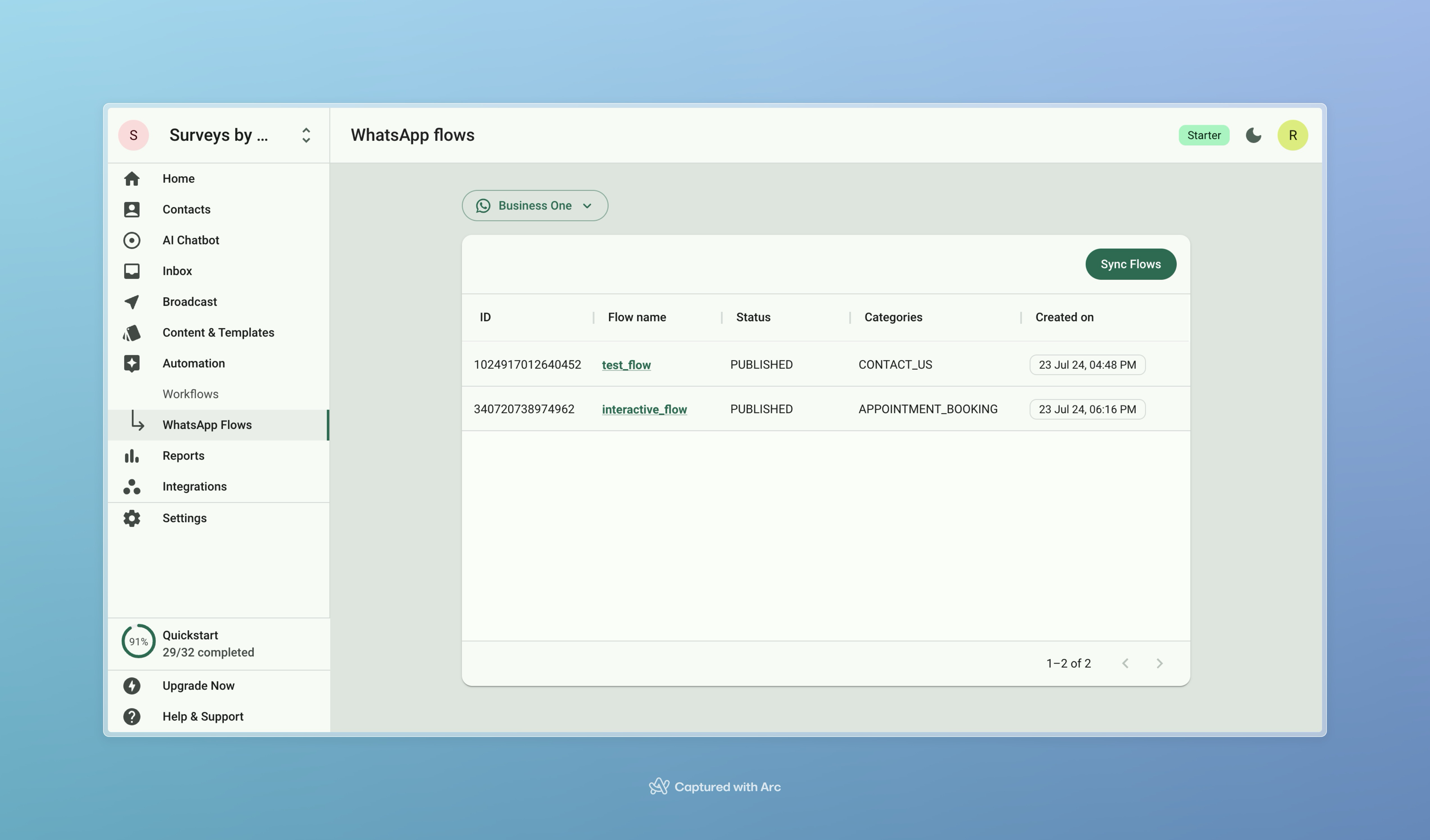Click the 91% Quickstart progress ring
1430x840 pixels.
pyautogui.click(x=139, y=641)
